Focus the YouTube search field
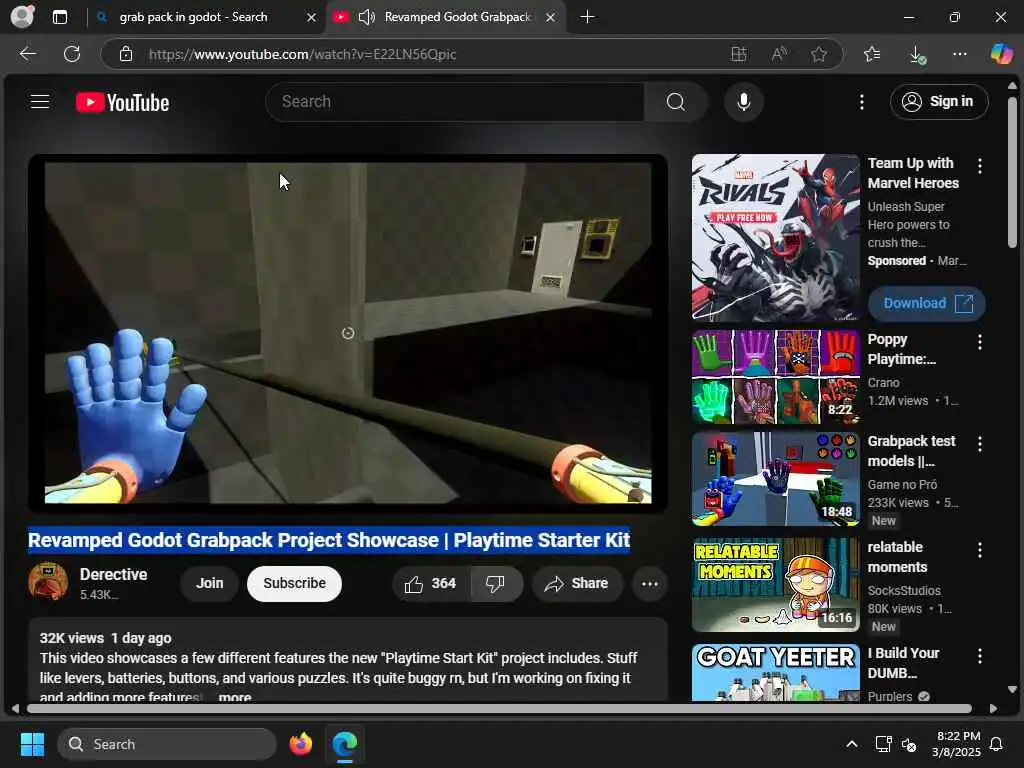 (455, 102)
